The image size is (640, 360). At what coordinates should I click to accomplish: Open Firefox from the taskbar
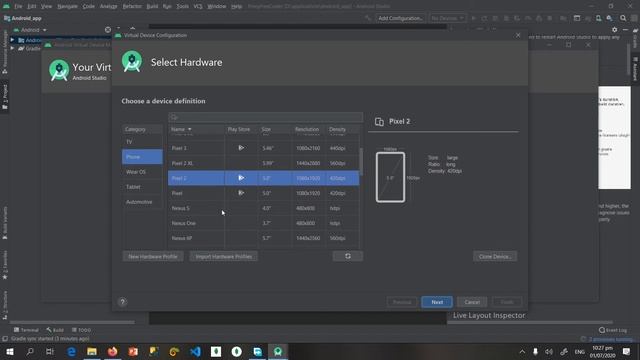113,351
